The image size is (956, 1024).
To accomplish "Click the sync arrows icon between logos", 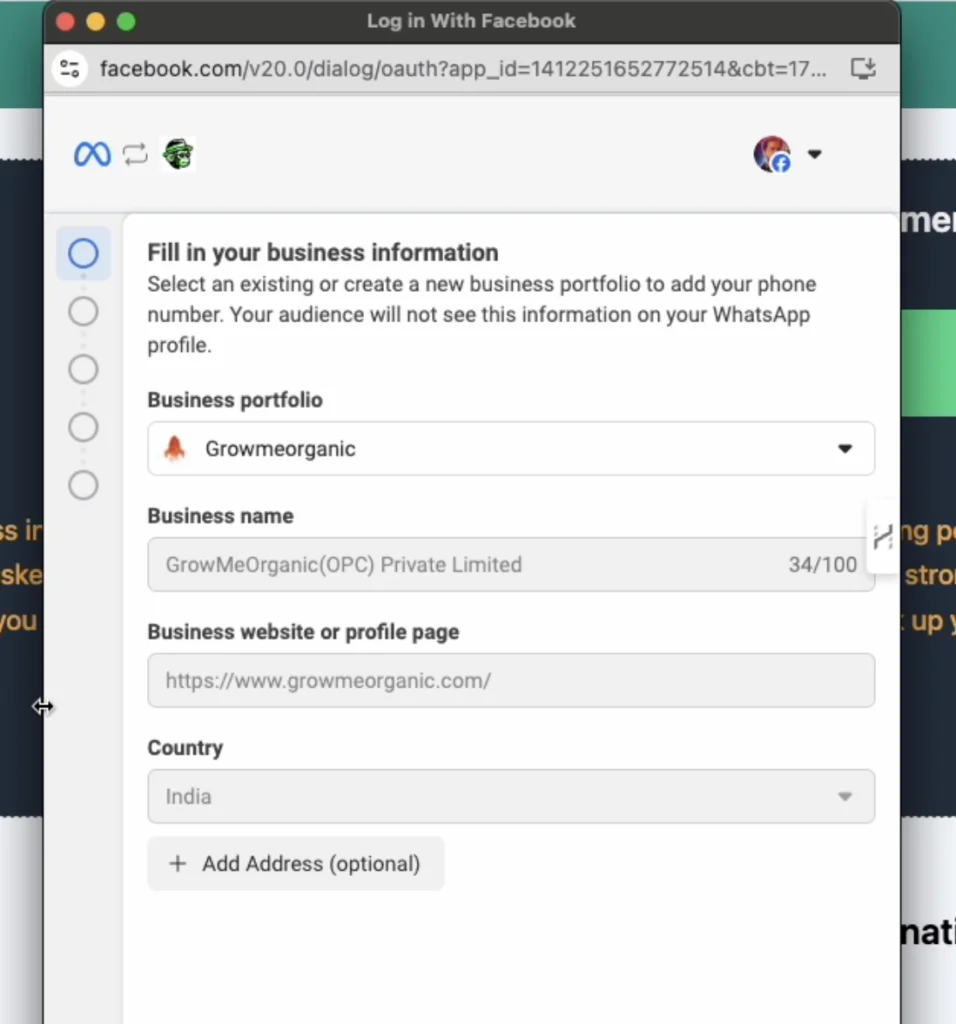I will point(135,155).
